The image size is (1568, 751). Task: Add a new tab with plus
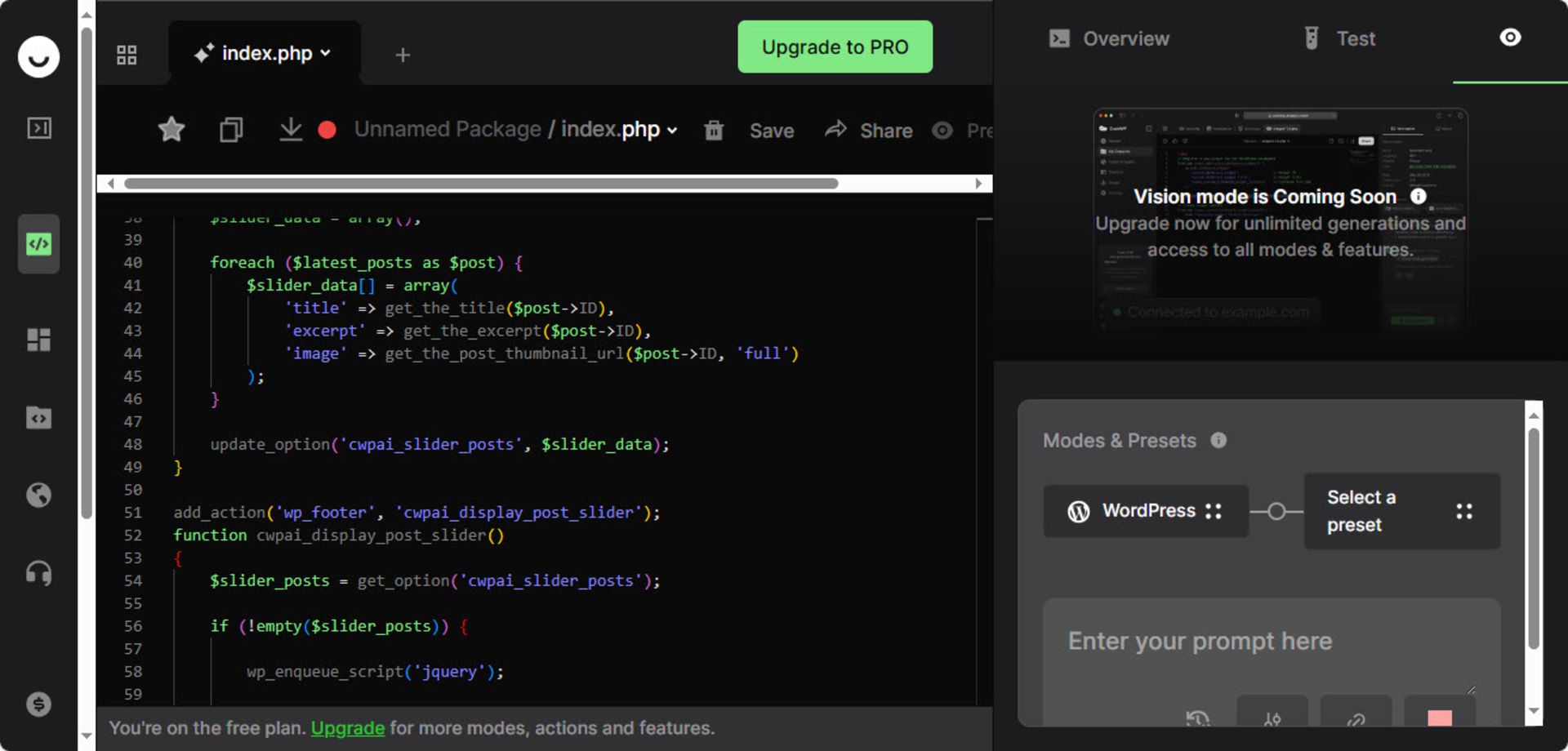coord(403,55)
